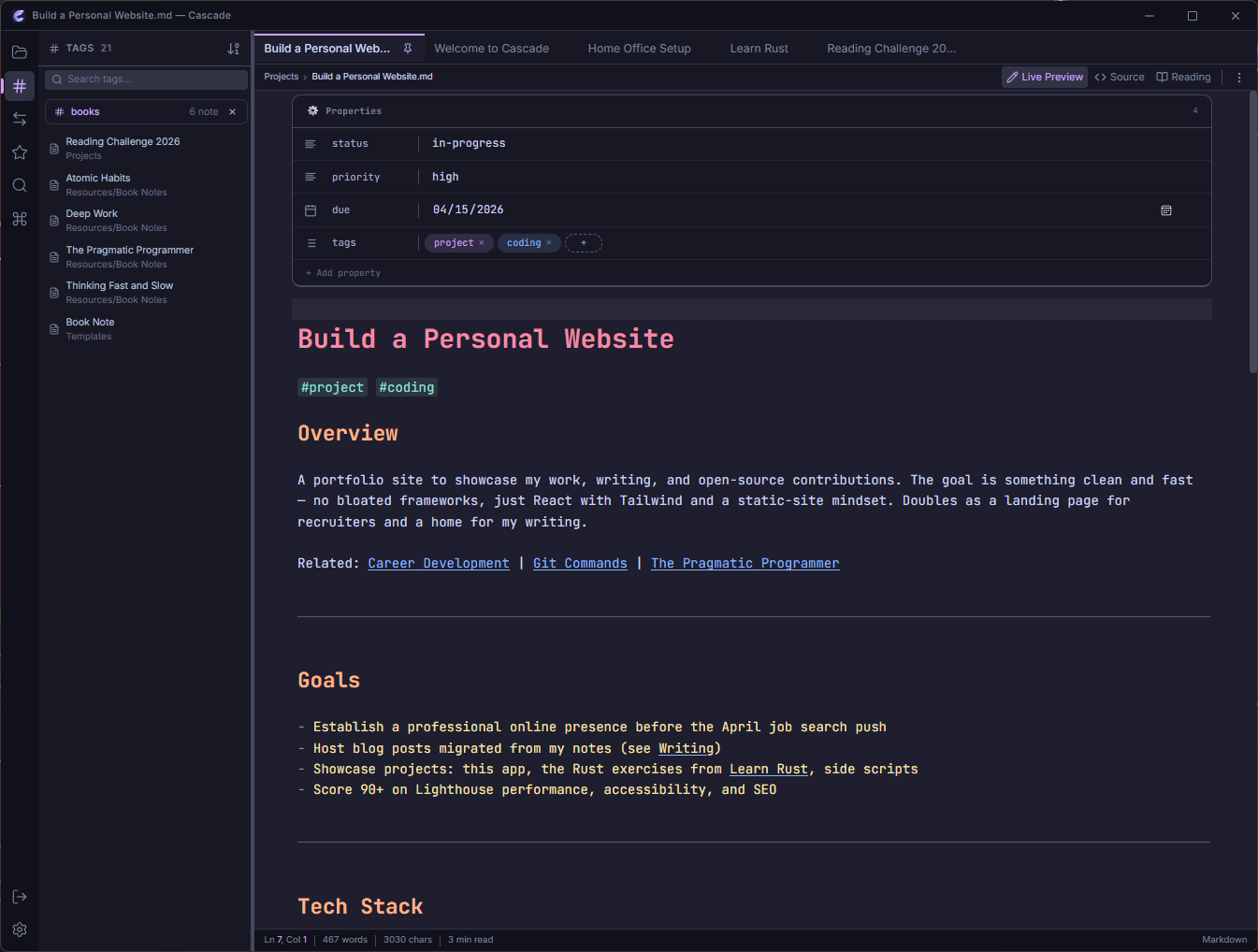Open the tags panel icon in sidebar
1258x952 pixels.
(20, 86)
